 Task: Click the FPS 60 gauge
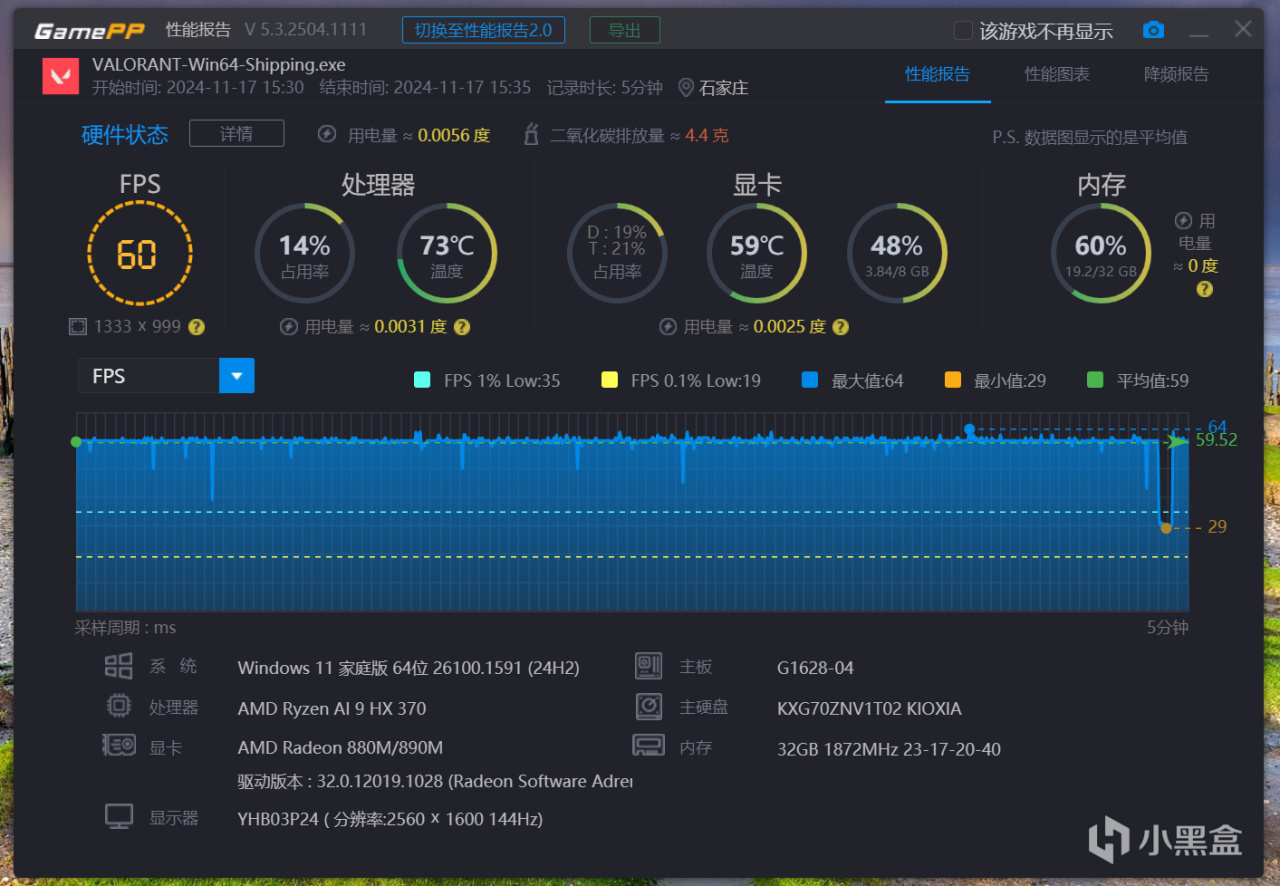pyautogui.click(x=139, y=253)
